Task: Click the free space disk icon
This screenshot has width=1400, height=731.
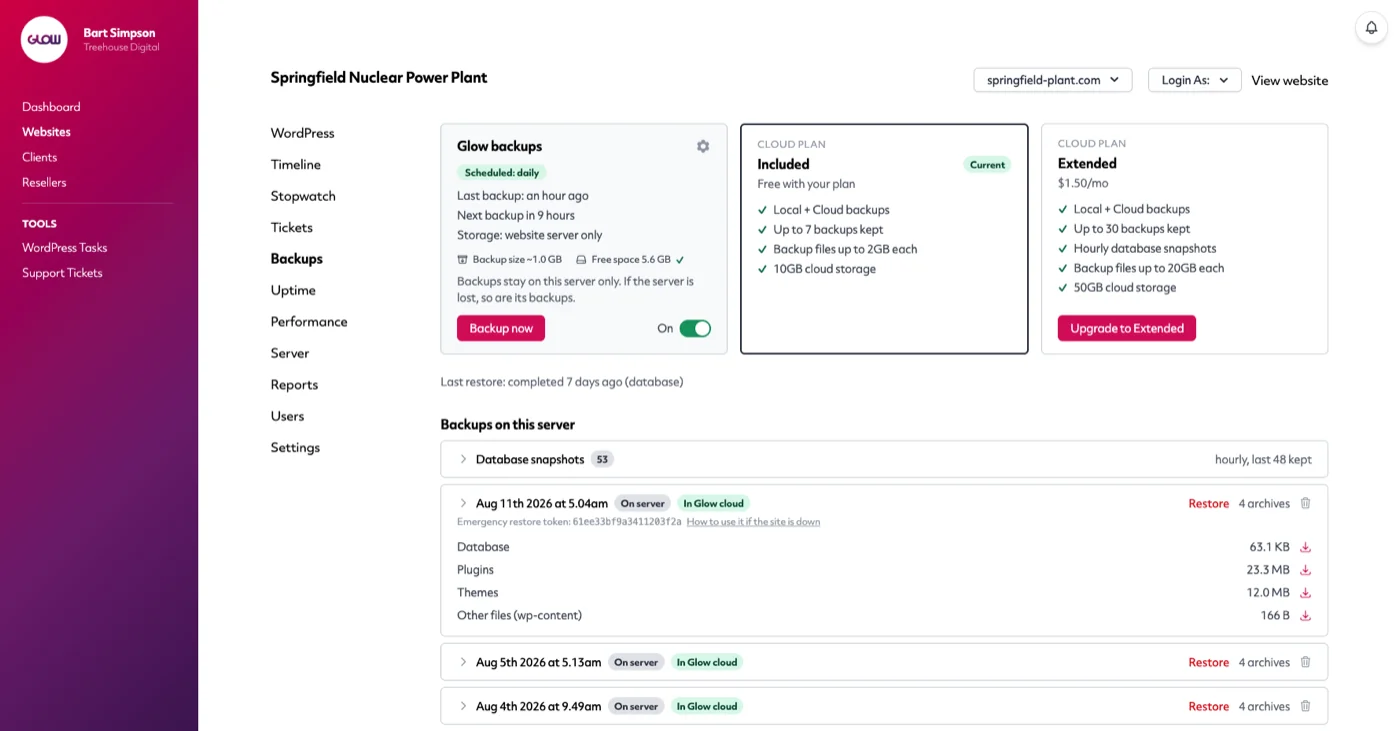Action: coord(581,260)
